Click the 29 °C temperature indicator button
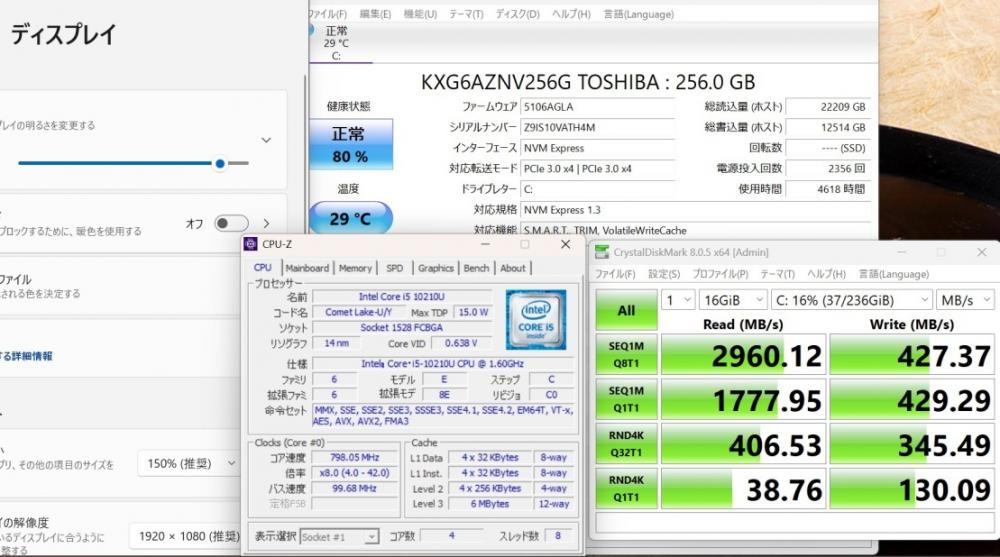1000x557 pixels. [350, 218]
